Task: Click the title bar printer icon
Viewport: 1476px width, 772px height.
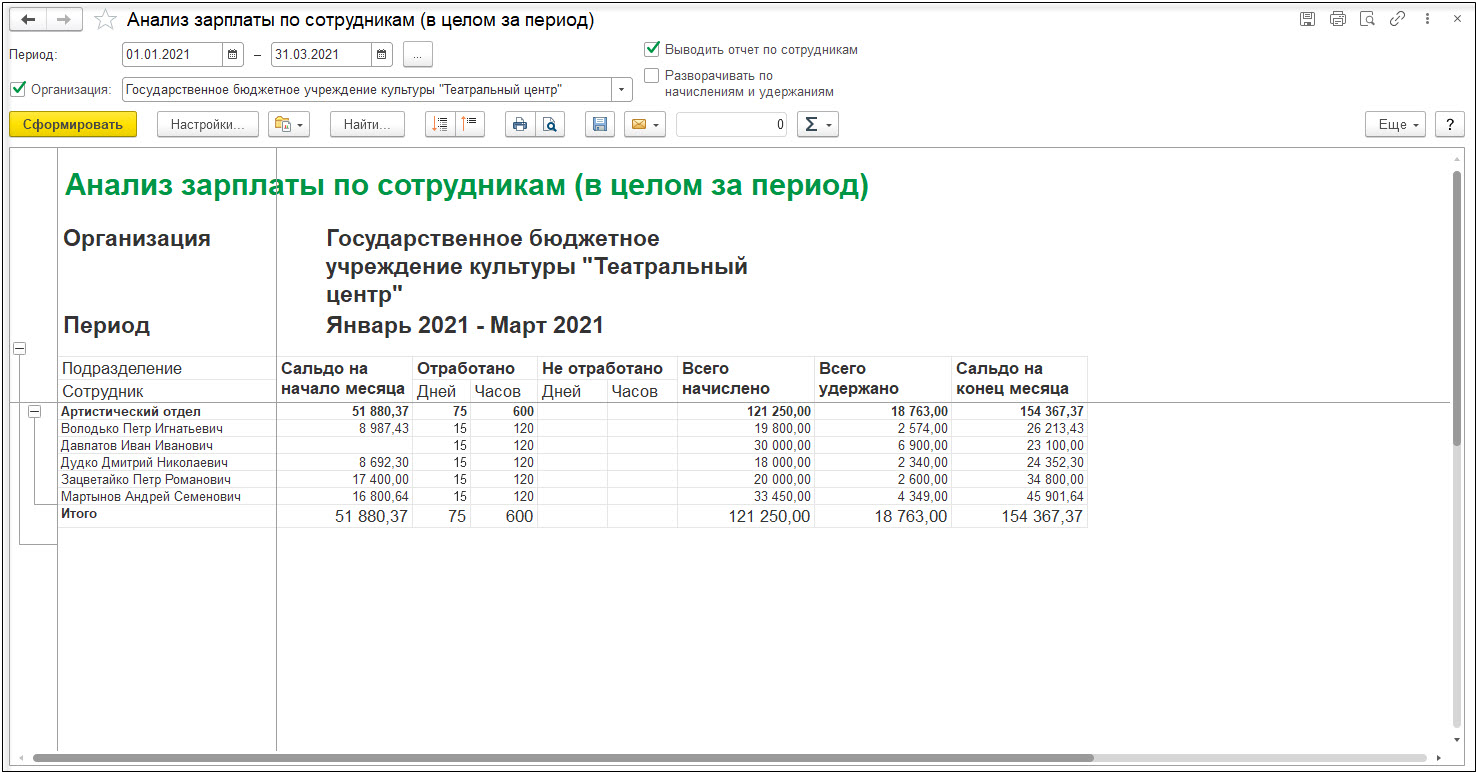Action: pyautogui.click(x=1337, y=19)
